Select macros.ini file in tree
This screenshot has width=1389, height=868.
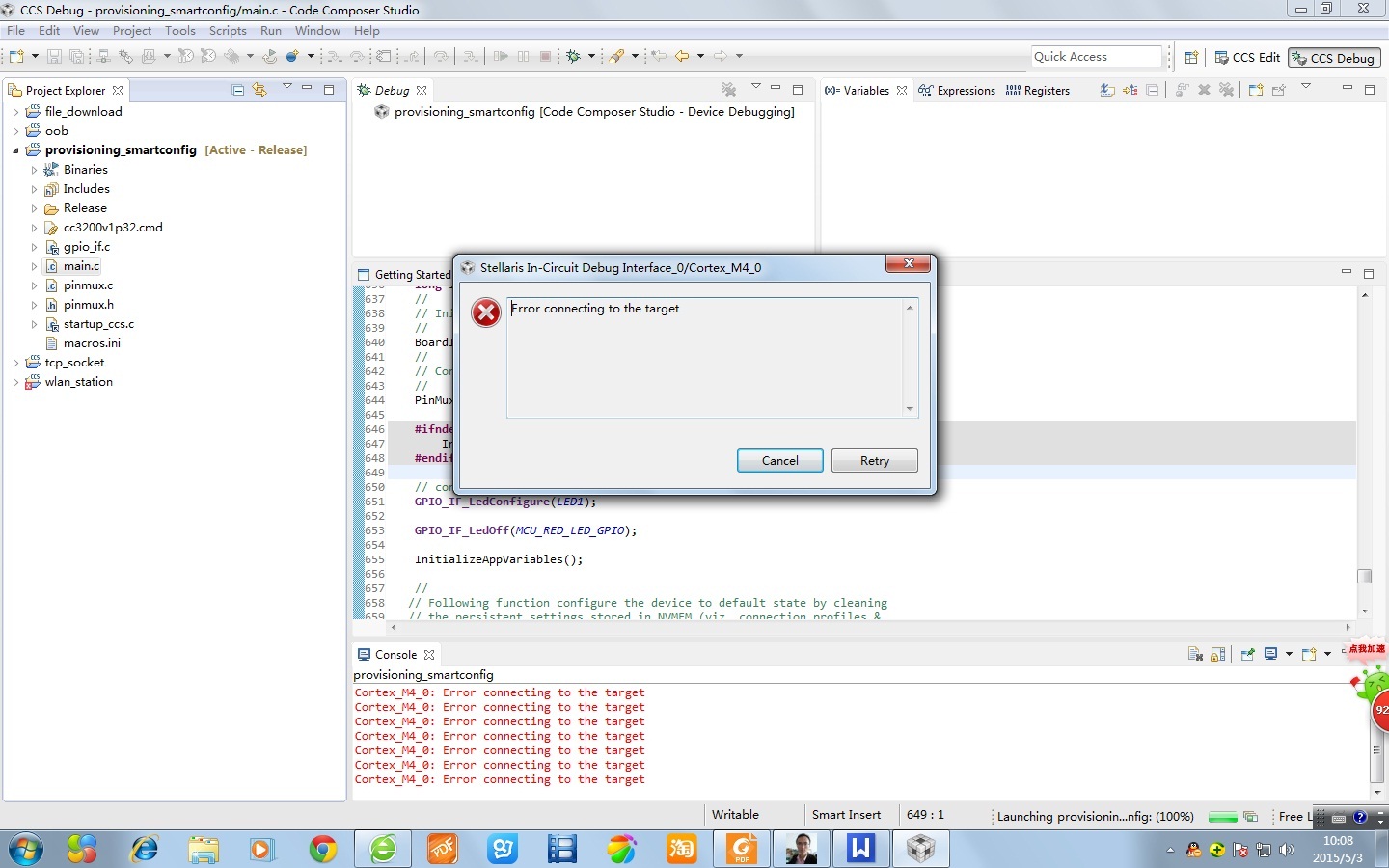(92, 343)
